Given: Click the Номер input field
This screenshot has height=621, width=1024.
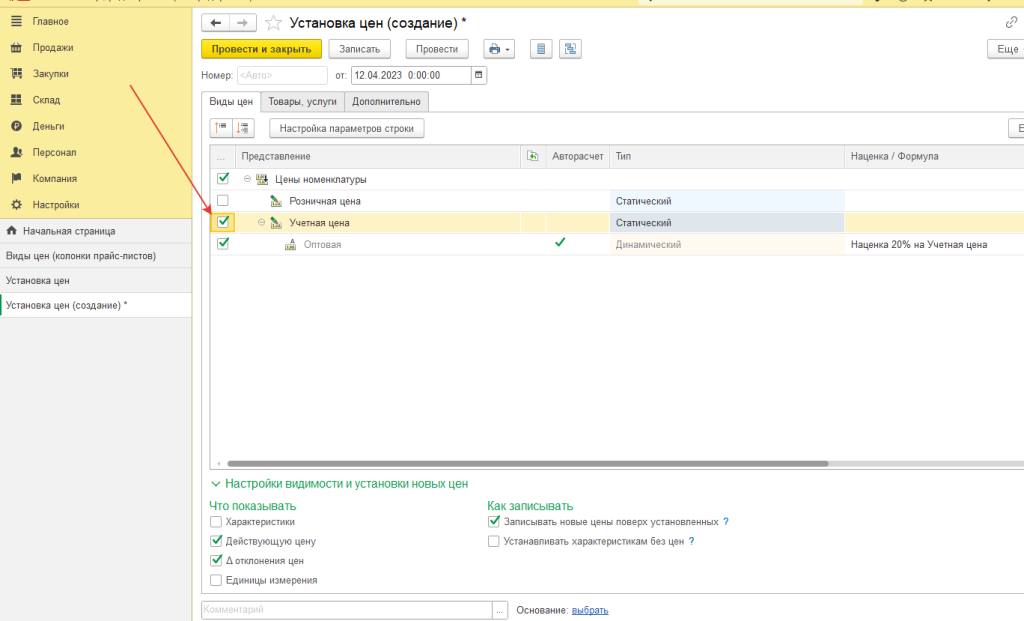Looking at the screenshot, I should [282, 75].
